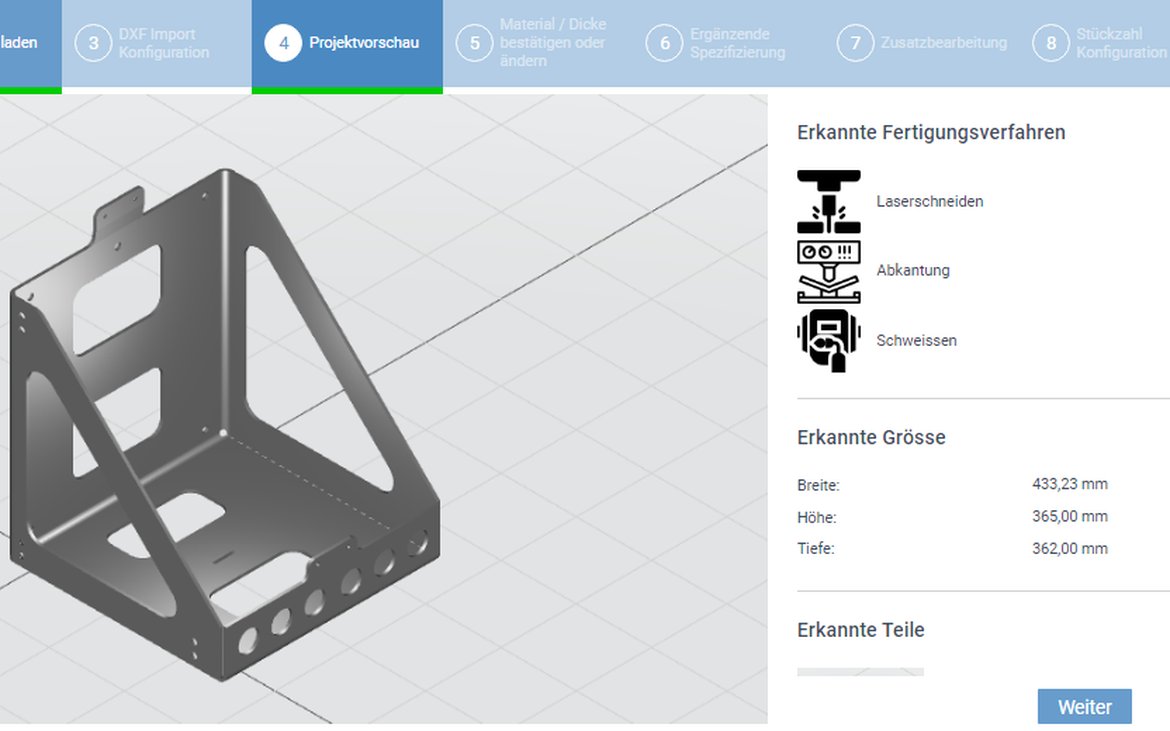1170x731 pixels.
Task: Click the step 6 number circle
Action: tap(665, 43)
